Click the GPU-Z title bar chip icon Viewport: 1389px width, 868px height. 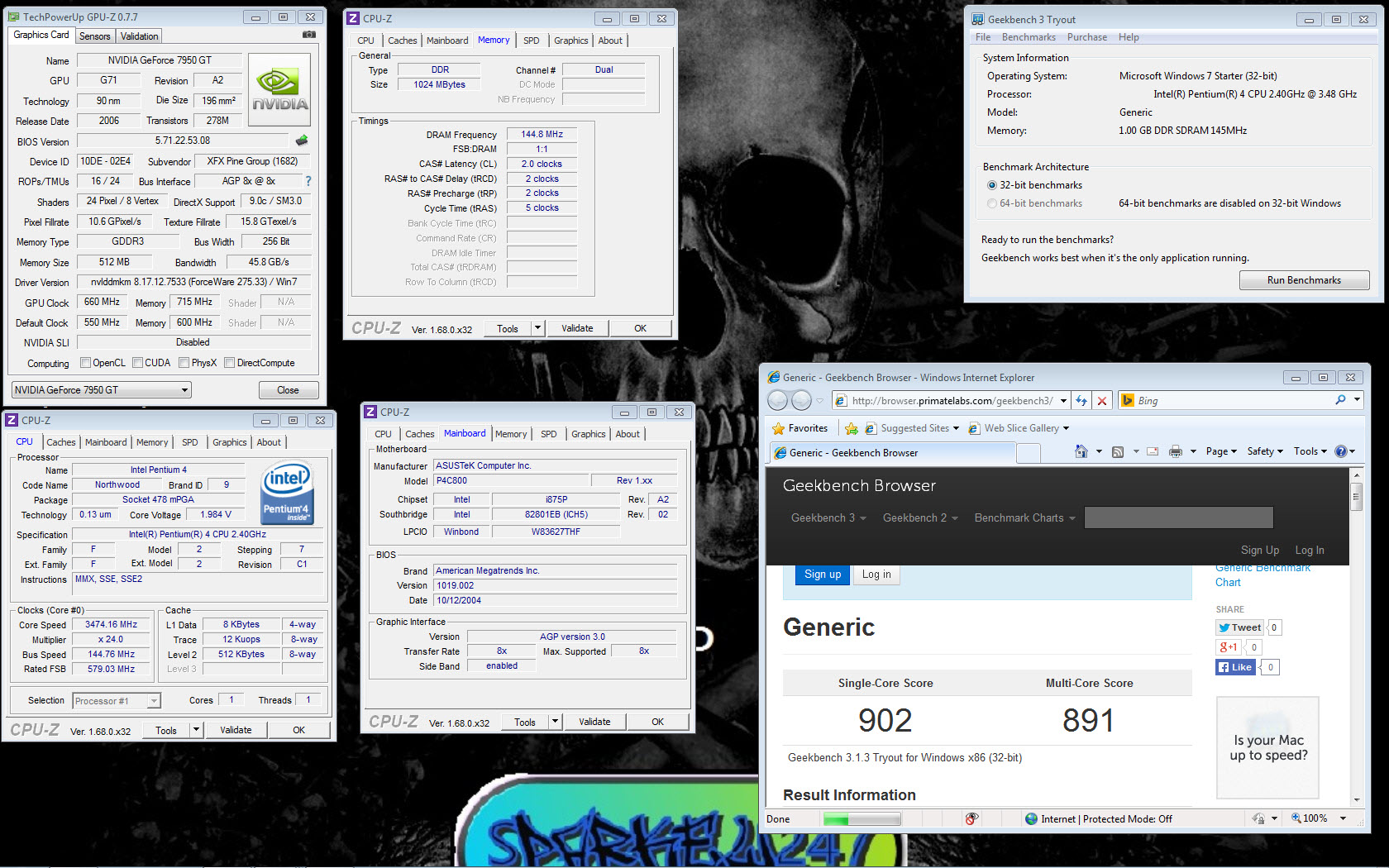click(14, 17)
